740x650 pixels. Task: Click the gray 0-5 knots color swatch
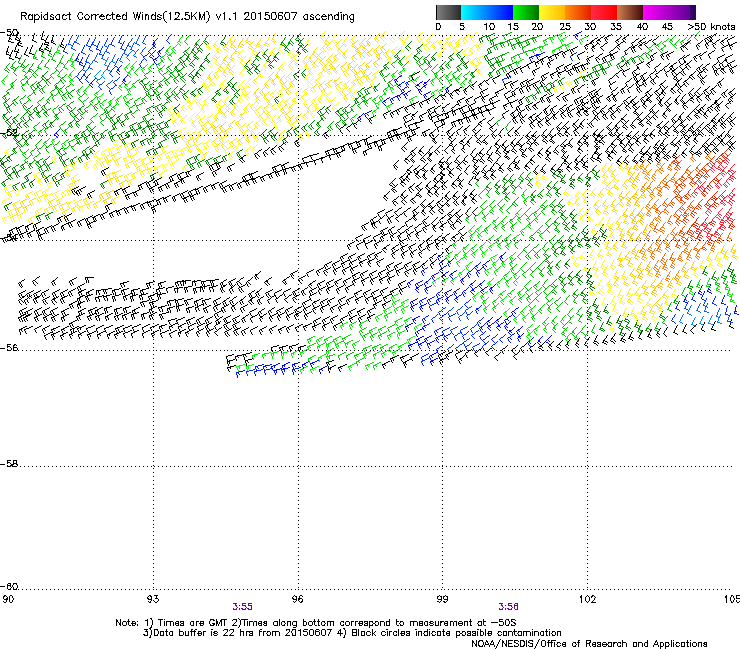[448, 12]
